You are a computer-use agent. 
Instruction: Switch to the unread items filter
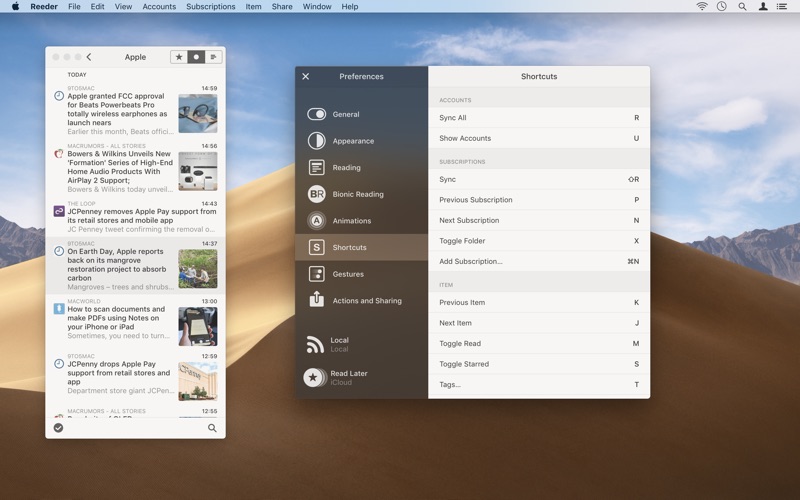pos(196,57)
